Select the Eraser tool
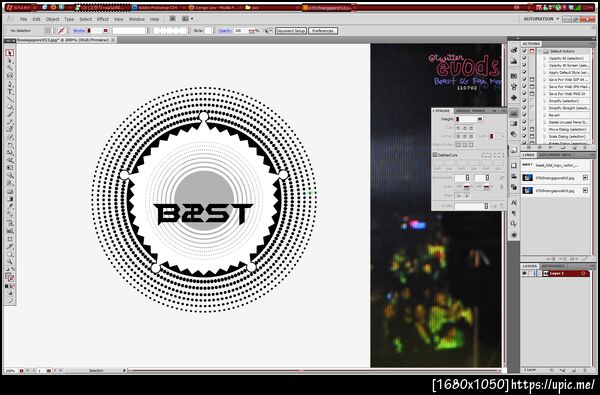Screen dimensions: 600x395 (x=10, y=137)
